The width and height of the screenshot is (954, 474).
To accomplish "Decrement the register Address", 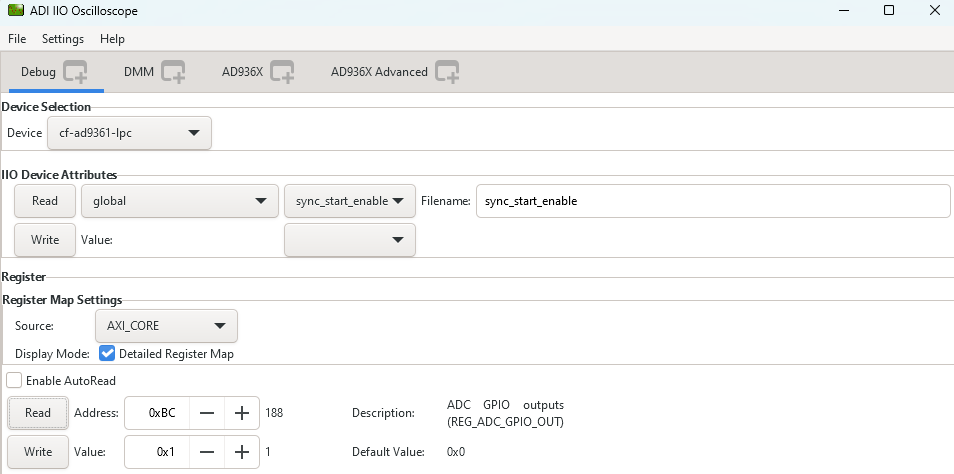I will [207, 413].
